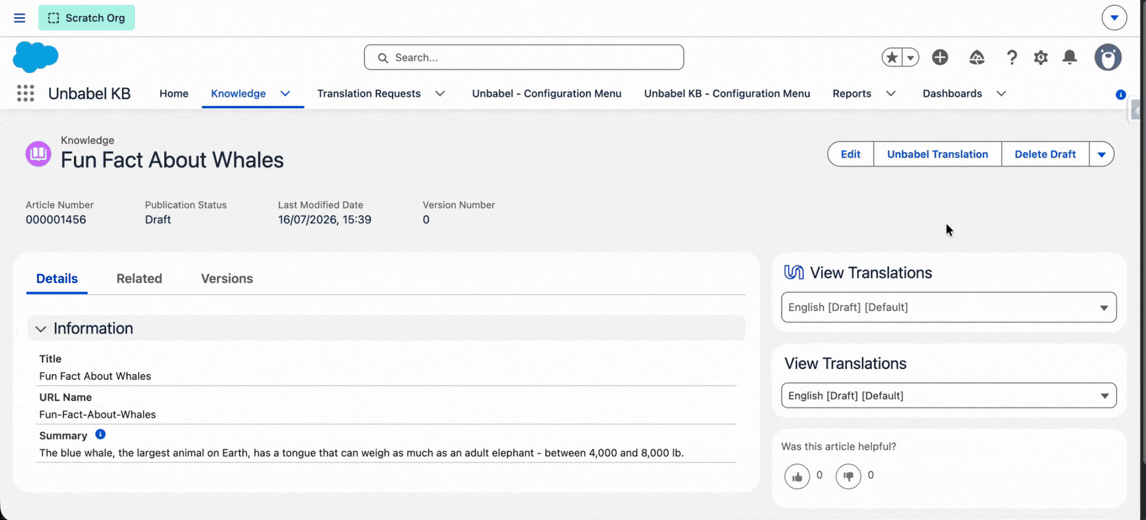
Task: Click the blue whale summary text
Action: coord(361,453)
